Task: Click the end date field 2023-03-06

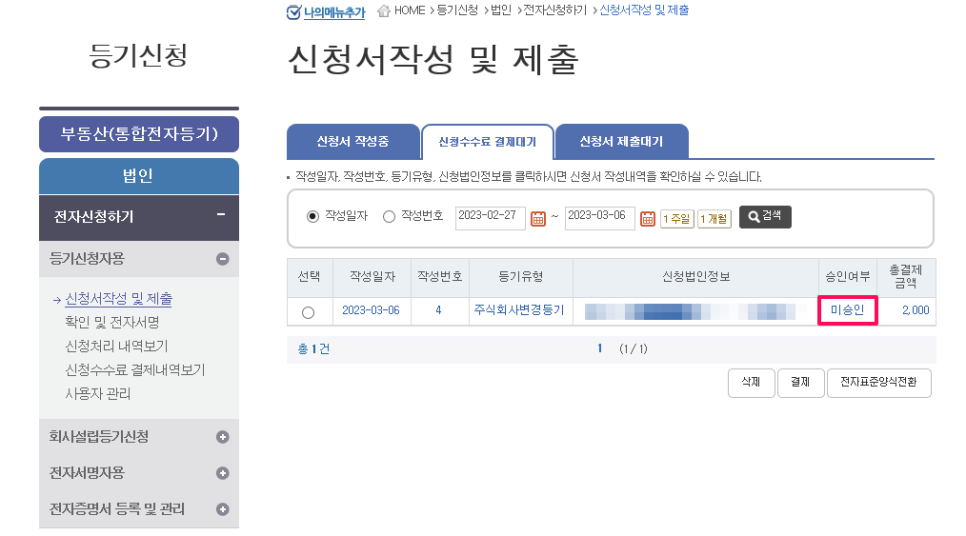Action: coord(599,217)
